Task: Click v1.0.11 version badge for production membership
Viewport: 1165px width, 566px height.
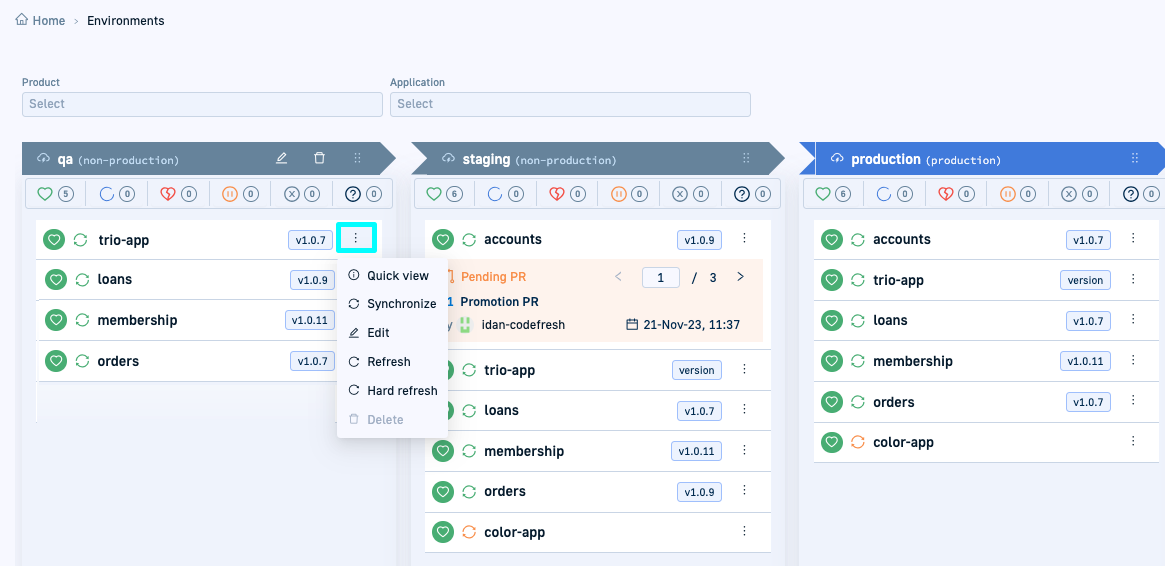Action: (1085, 361)
